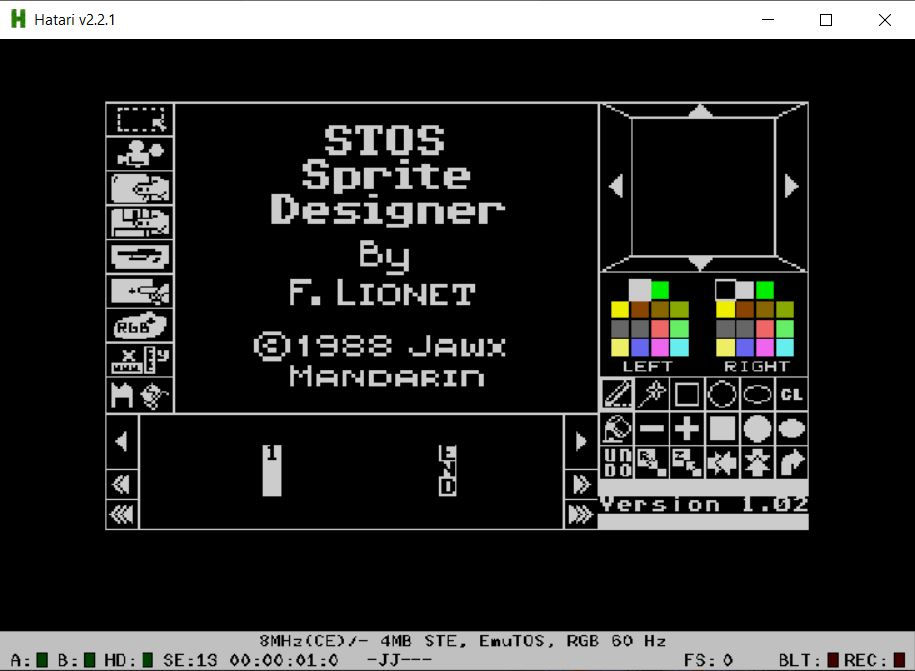915x671 pixels.
Task: Select the dashed selection box icon
Action: tap(140, 120)
